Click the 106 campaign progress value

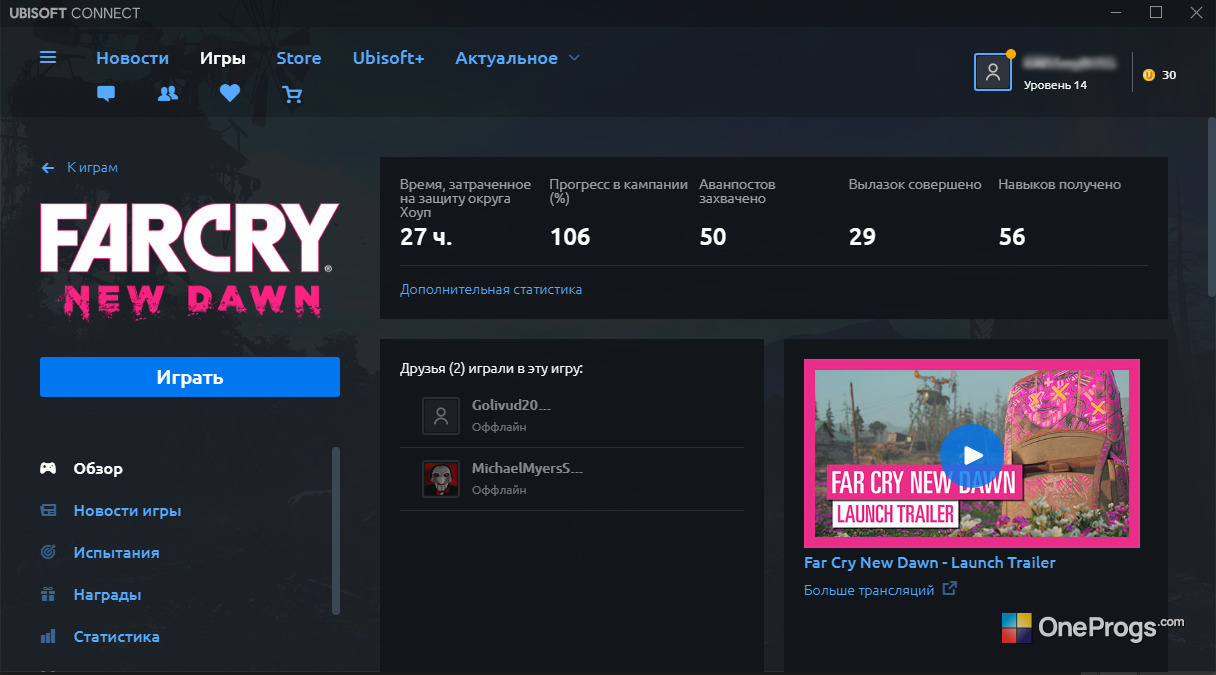(x=570, y=237)
